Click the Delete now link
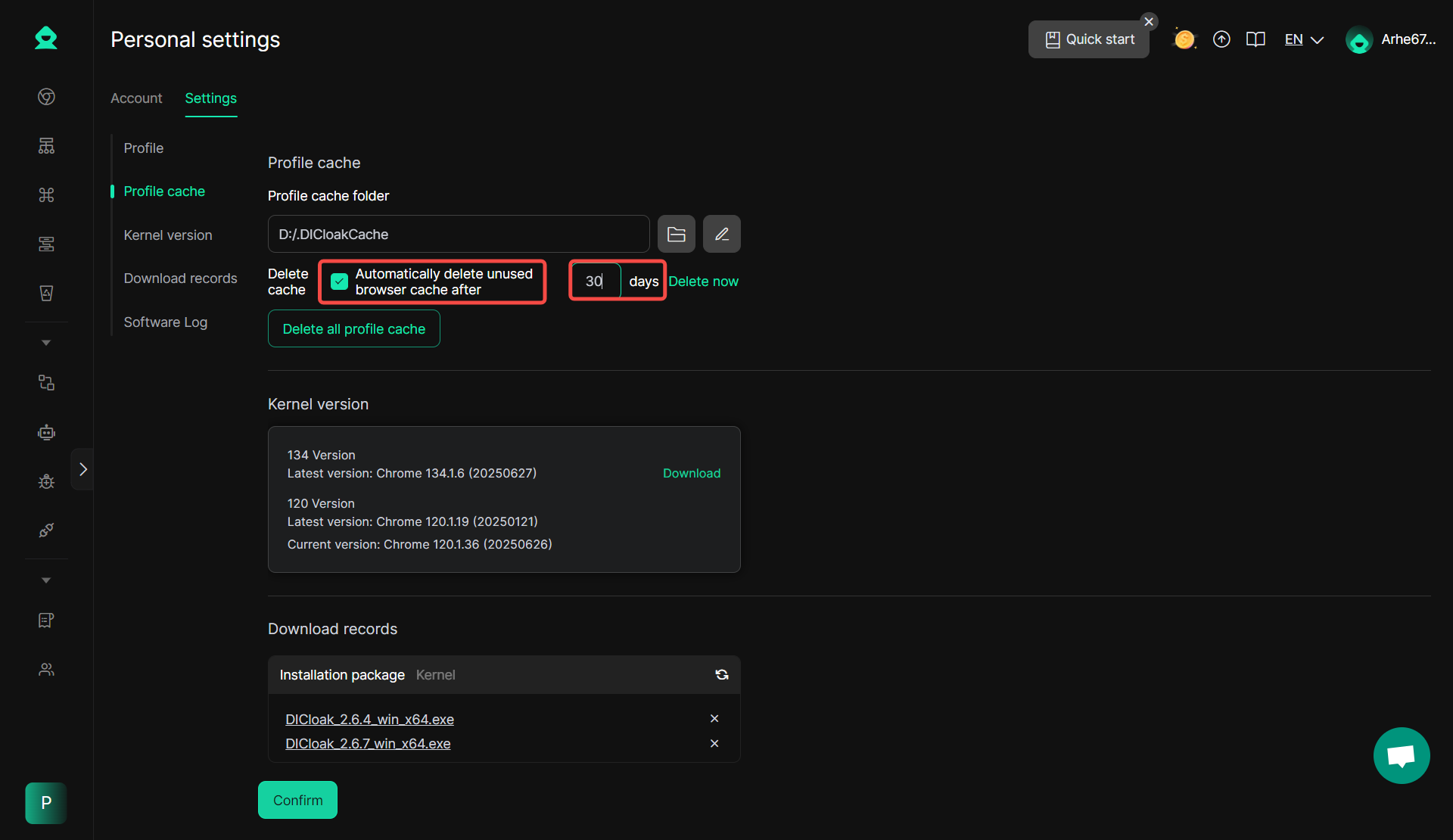The height and width of the screenshot is (840, 1453). 703,282
